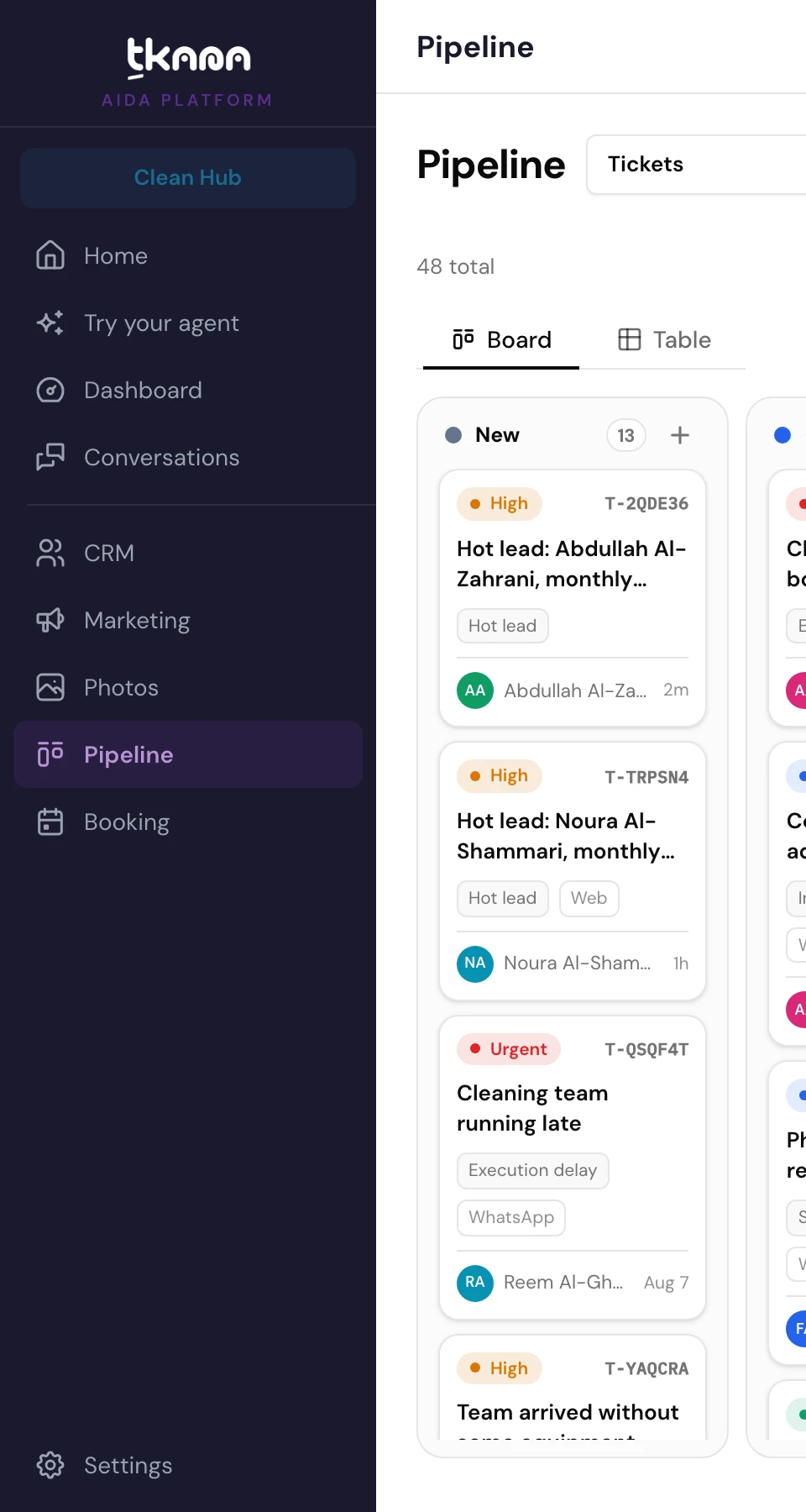This screenshot has height=1512, width=806.
Task: Click the Execution delay tag
Action: tap(533, 1171)
